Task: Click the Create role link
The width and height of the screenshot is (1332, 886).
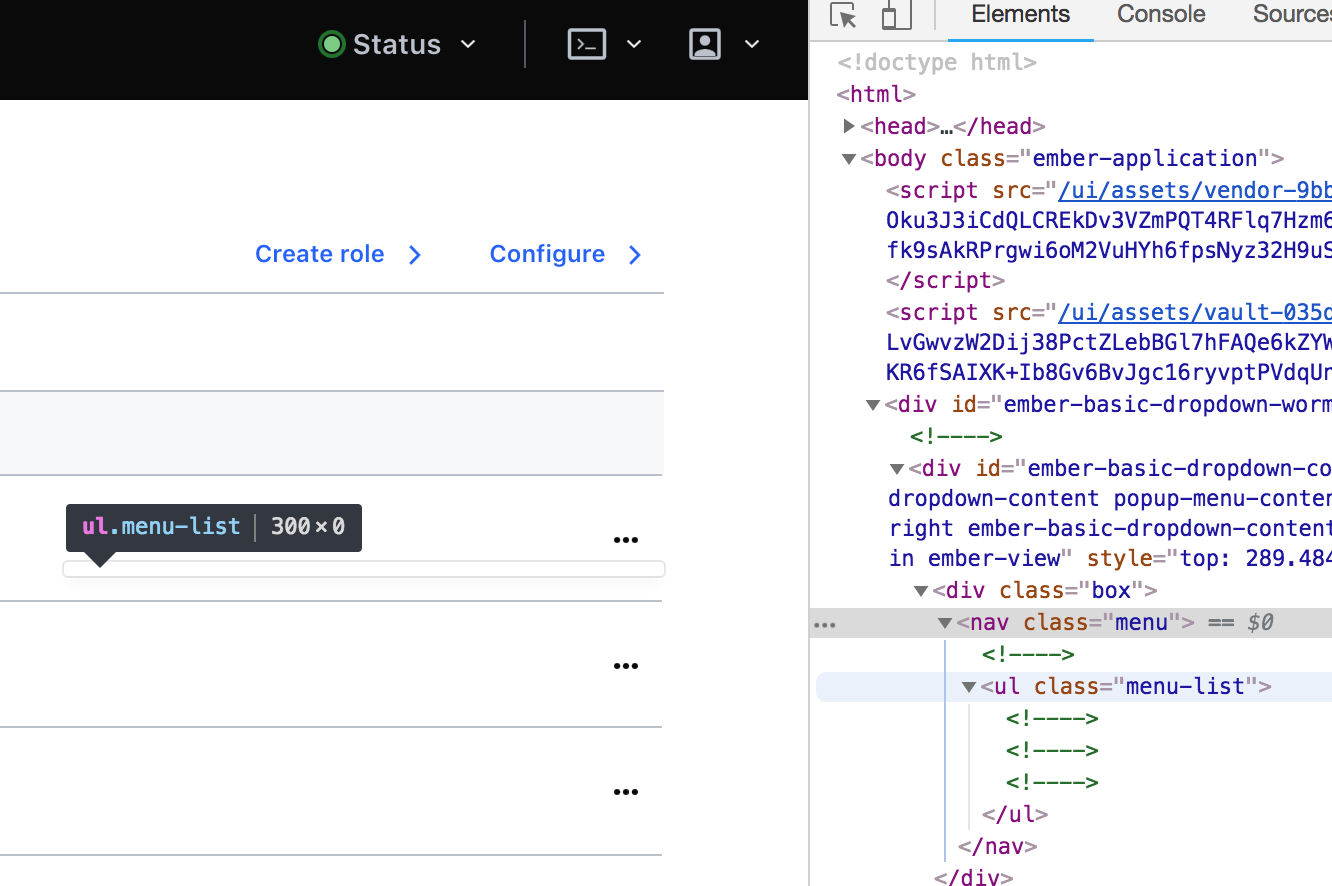Action: (339, 254)
